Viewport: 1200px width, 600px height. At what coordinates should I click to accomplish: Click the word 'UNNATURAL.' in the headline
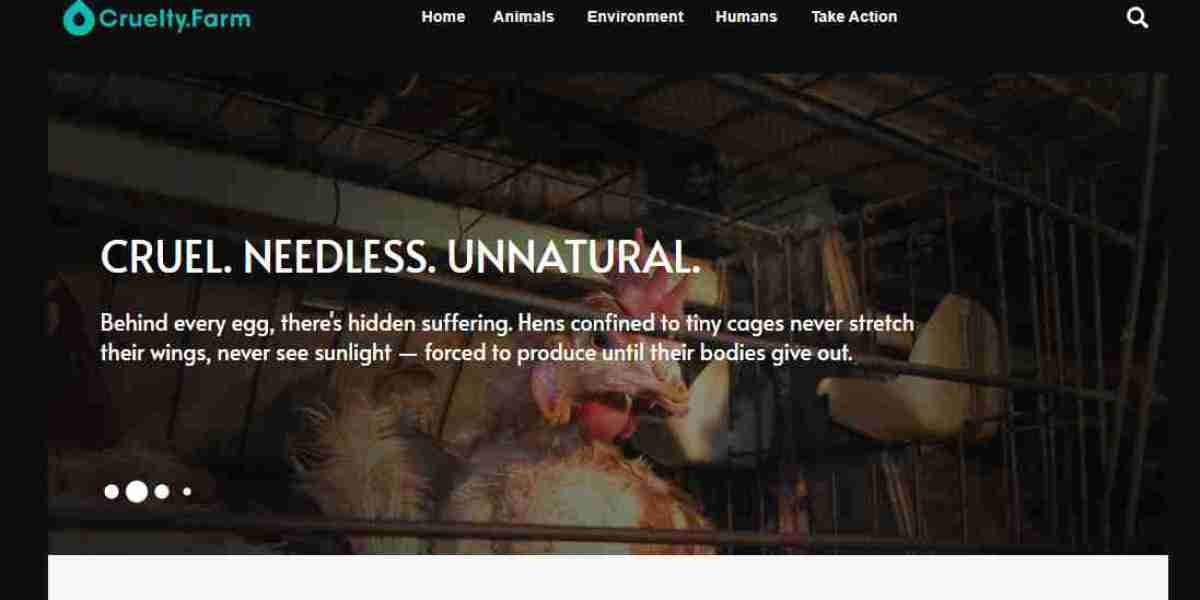pyautogui.click(x=573, y=258)
